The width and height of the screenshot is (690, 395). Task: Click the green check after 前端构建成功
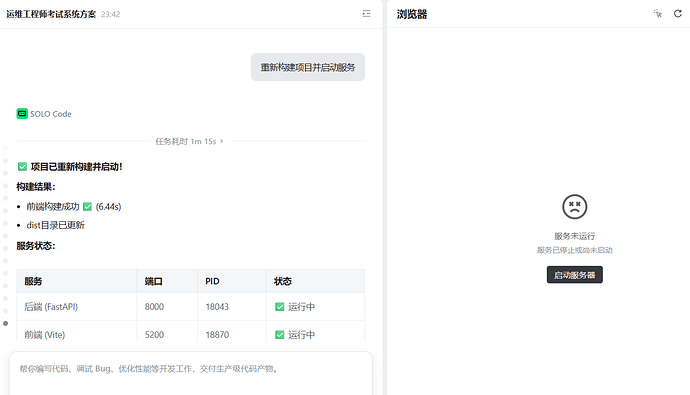tap(87, 207)
